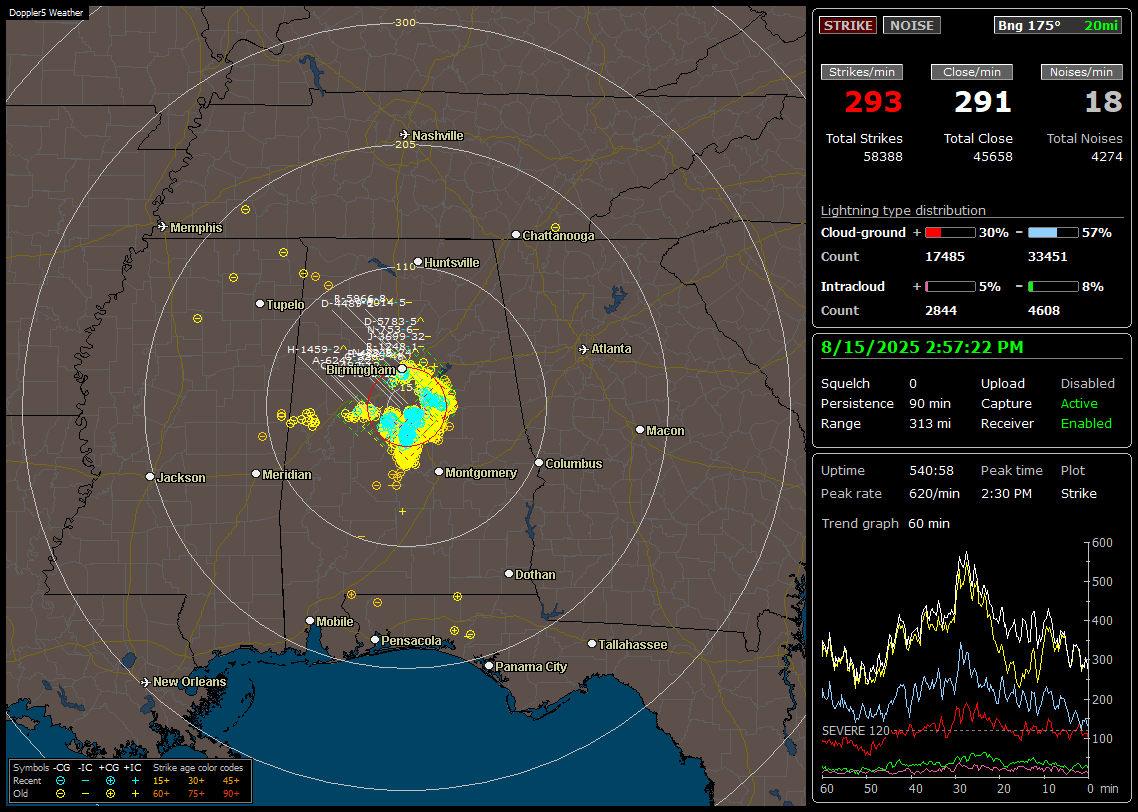The width and height of the screenshot is (1138, 812).
Task: Click the Close/min label box
Action: [x=972, y=72]
